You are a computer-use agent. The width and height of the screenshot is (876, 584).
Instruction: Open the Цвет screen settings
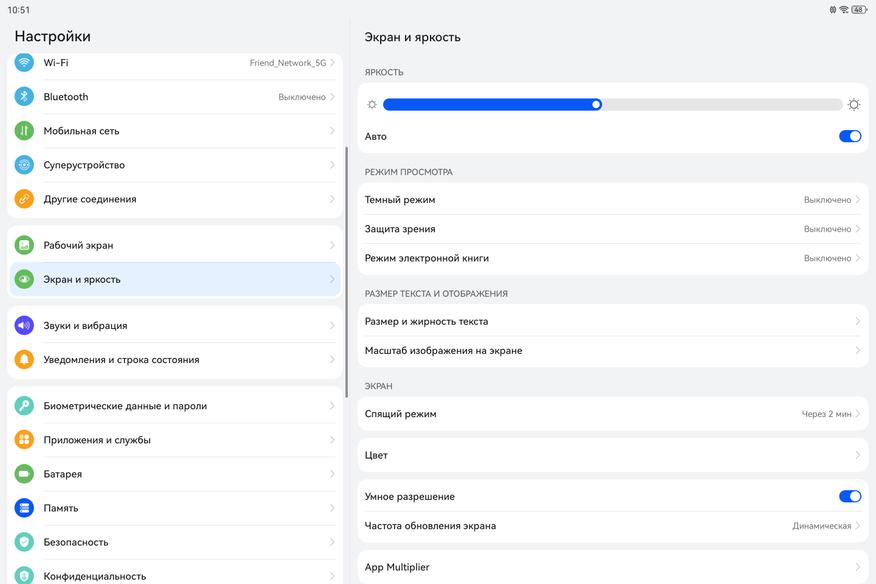coord(612,455)
